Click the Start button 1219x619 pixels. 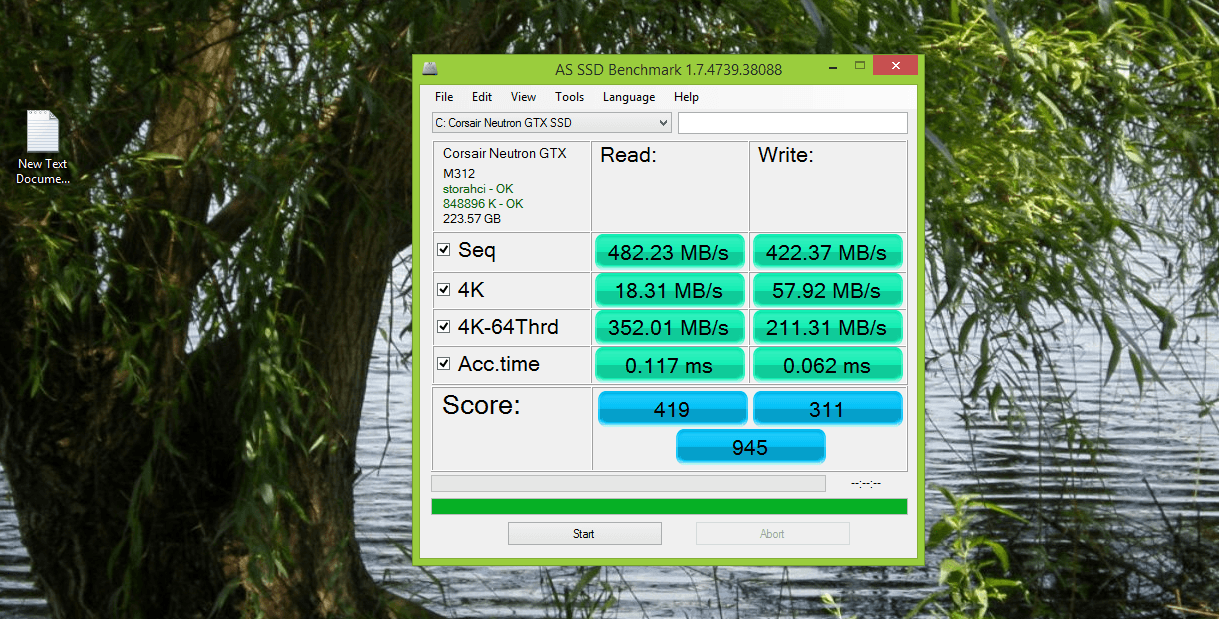coord(584,533)
